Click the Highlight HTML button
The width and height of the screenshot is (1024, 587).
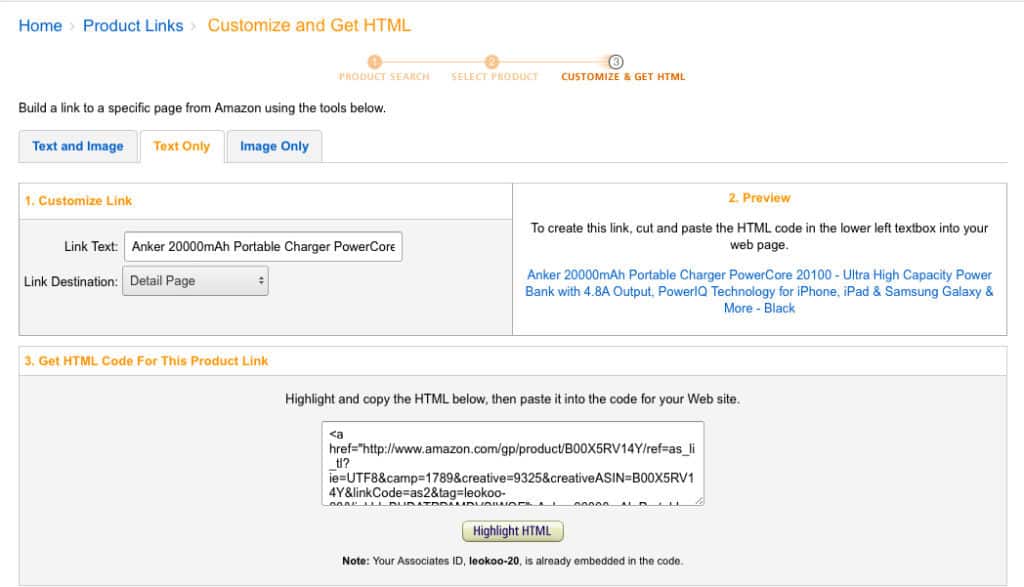(511, 531)
